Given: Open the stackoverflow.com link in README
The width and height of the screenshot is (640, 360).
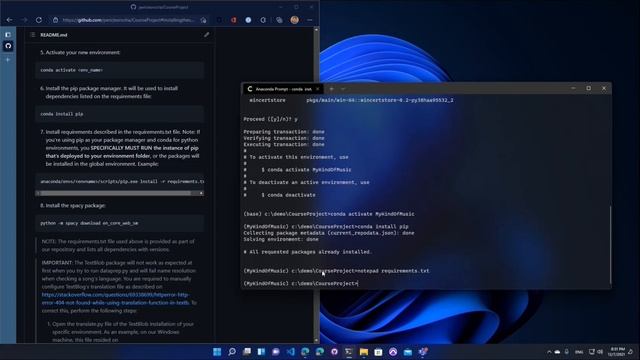Looking at the screenshot, I should pyautogui.click(x=116, y=299).
